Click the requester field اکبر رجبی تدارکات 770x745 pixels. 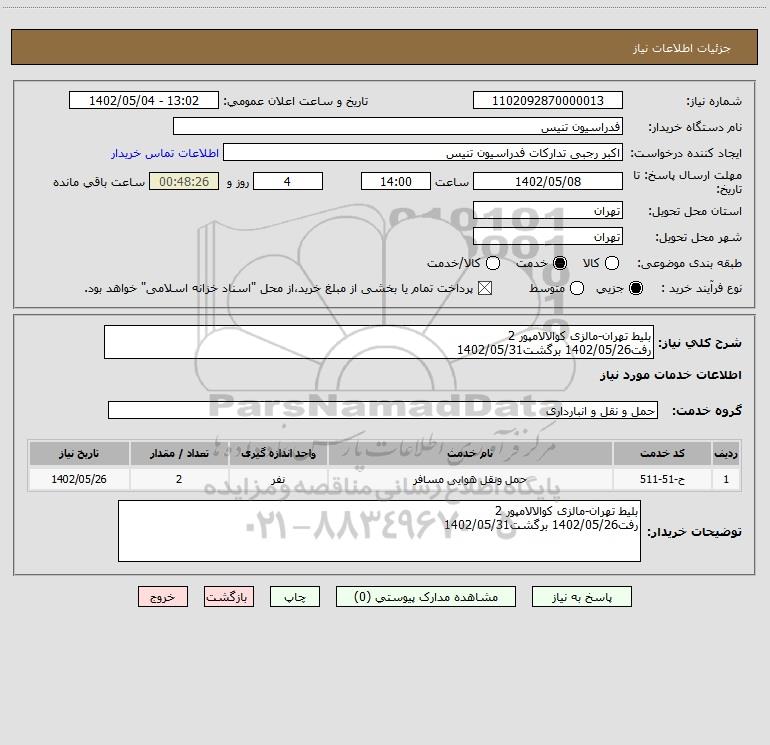pyautogui.click(x=423, y=152)
